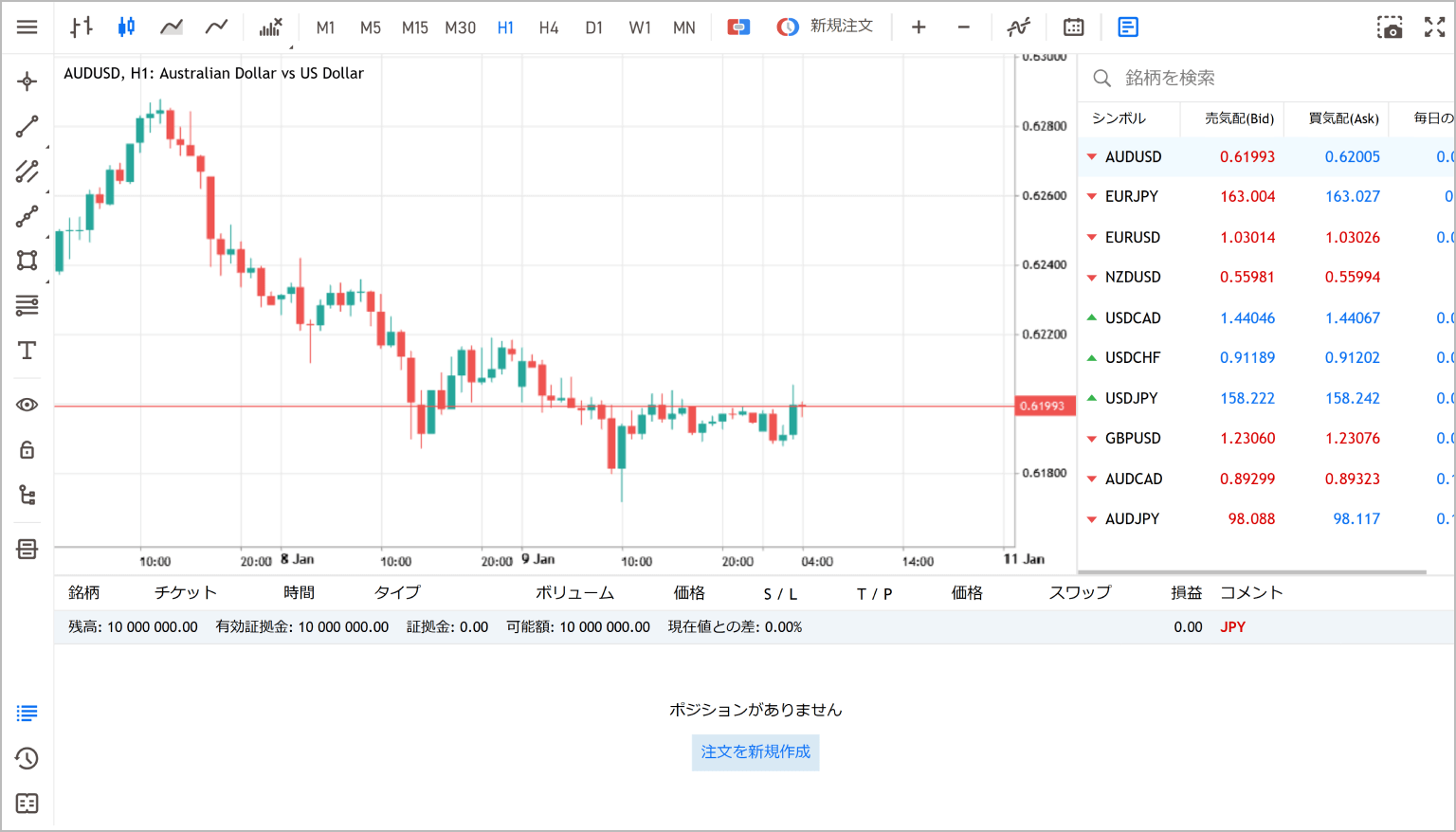Select the M30 timeframe
Viewport: 1456px width, 832px height.
click(x=460, y=27)
